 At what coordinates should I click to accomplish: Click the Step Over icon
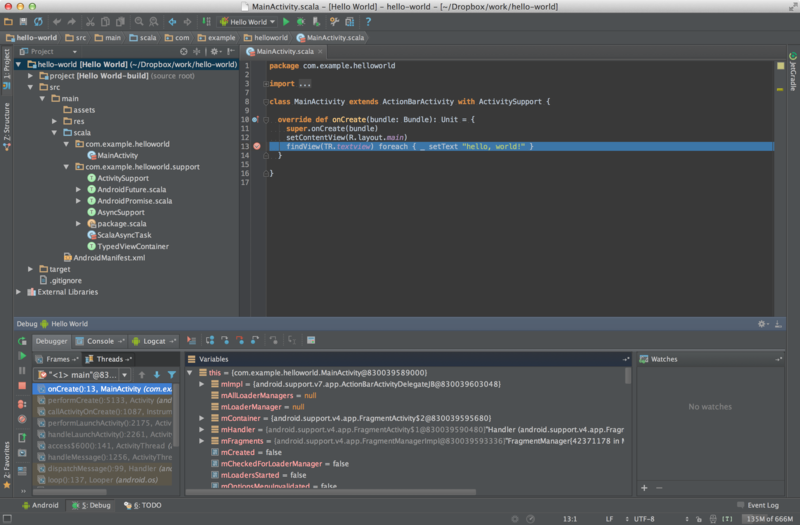(210, 340)
